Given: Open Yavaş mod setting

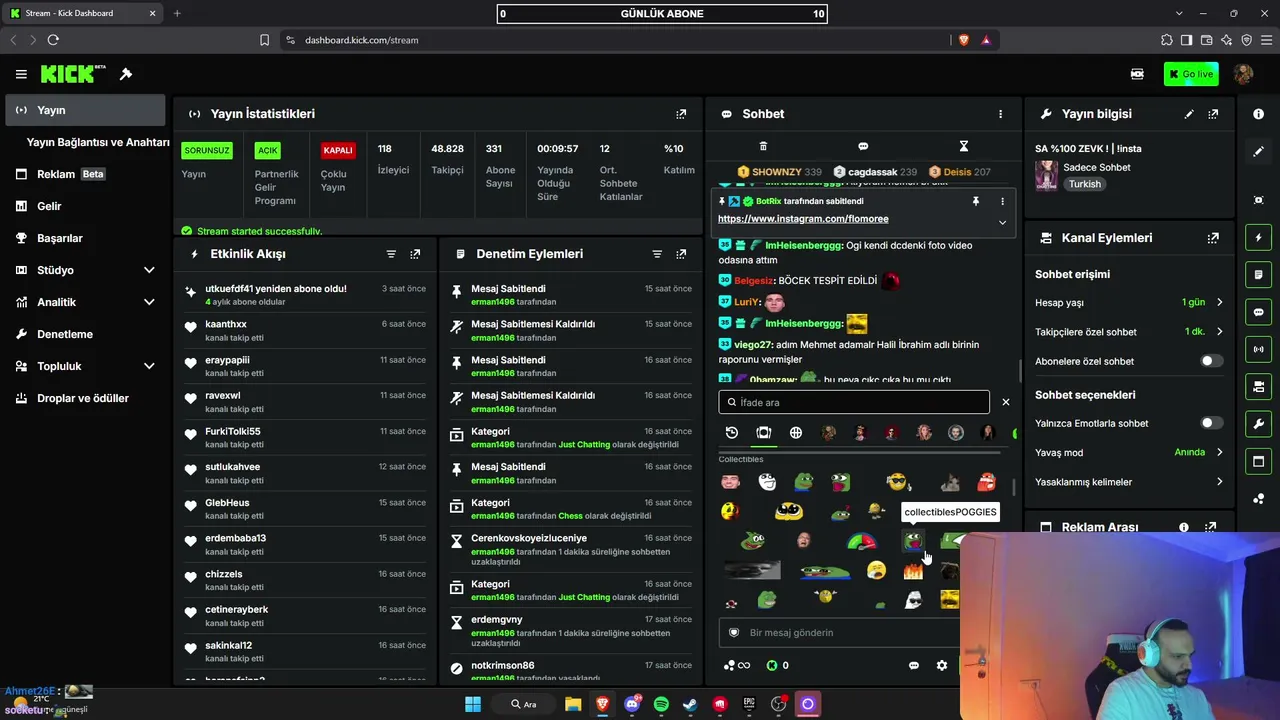Looking at the screenshot, I should tap(1129, 452).
